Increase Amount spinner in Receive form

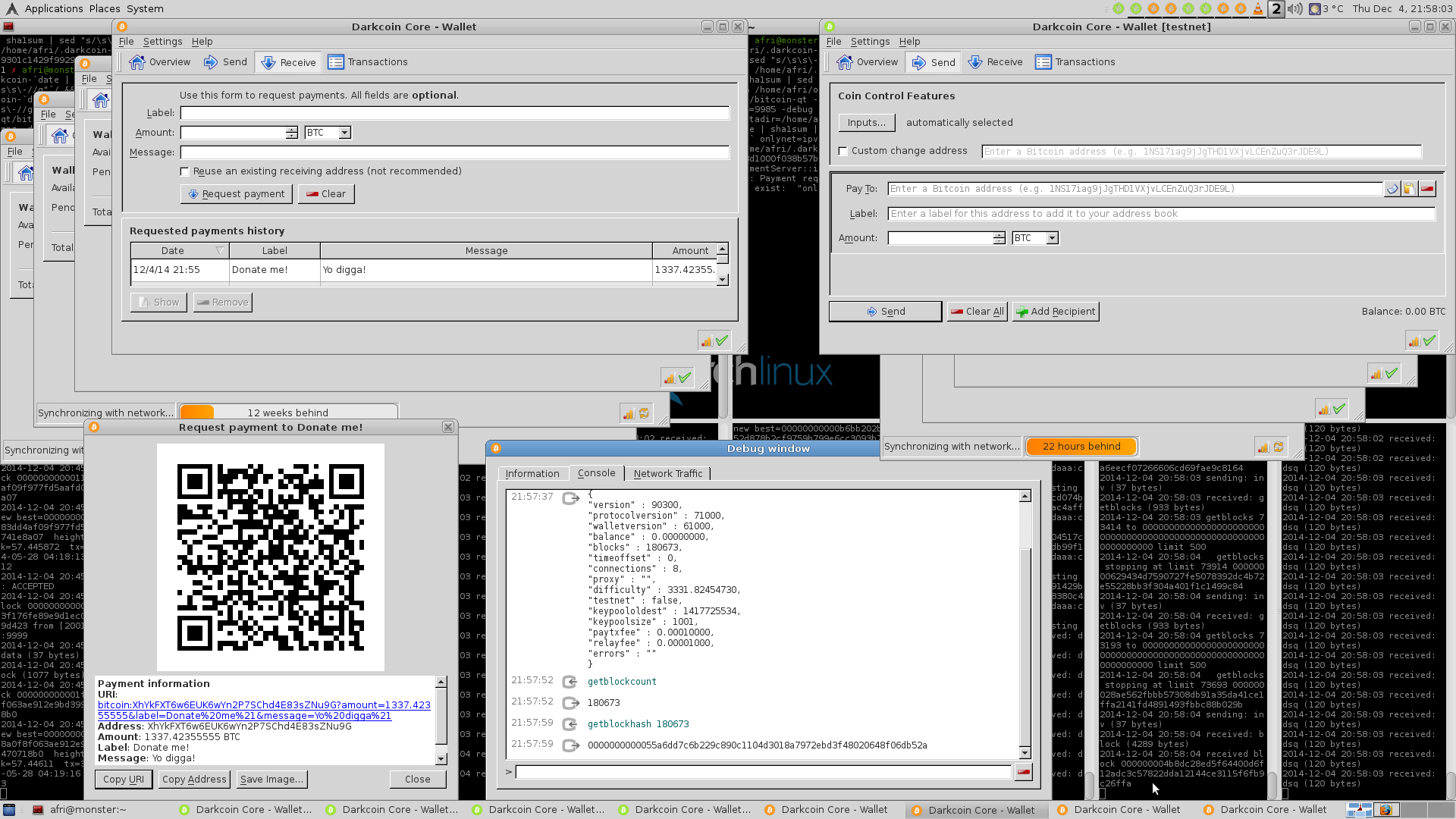pyautogui.click(x=292, y=130)
